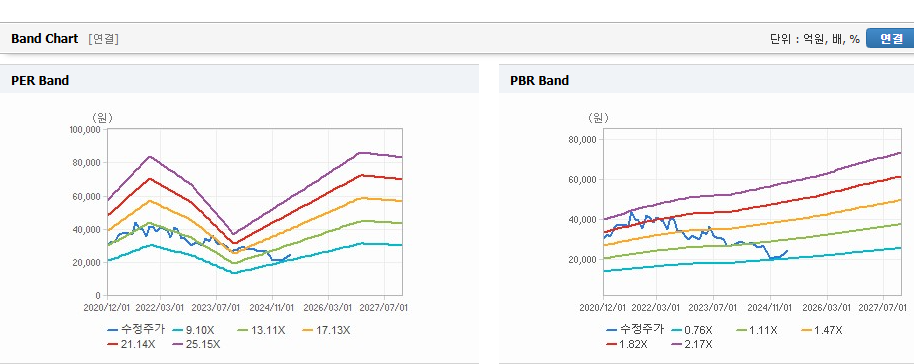Screen dimensions: 914x364
Task: Toggle 13.11X legend series in PER Band
Action: tap(261, 330)
